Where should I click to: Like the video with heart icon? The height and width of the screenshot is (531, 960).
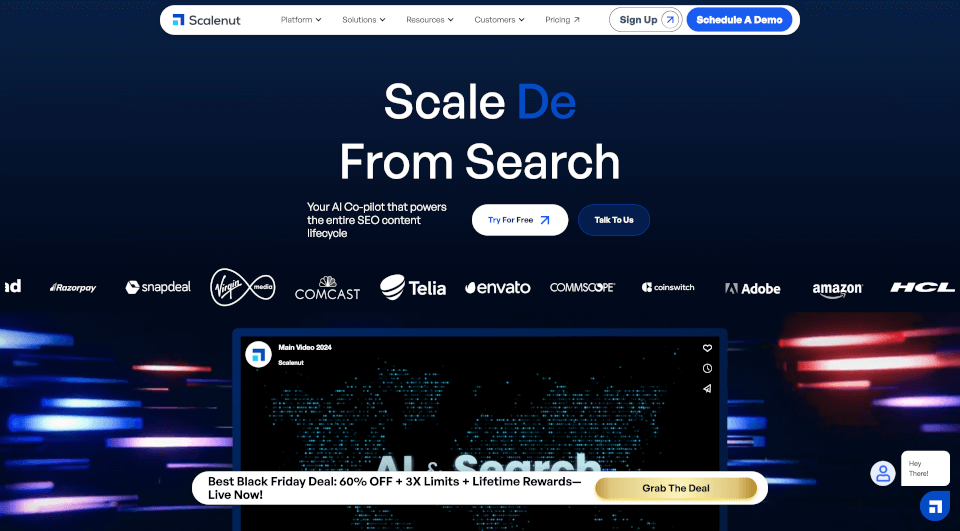pyautogui.click(x=707, y=348)
